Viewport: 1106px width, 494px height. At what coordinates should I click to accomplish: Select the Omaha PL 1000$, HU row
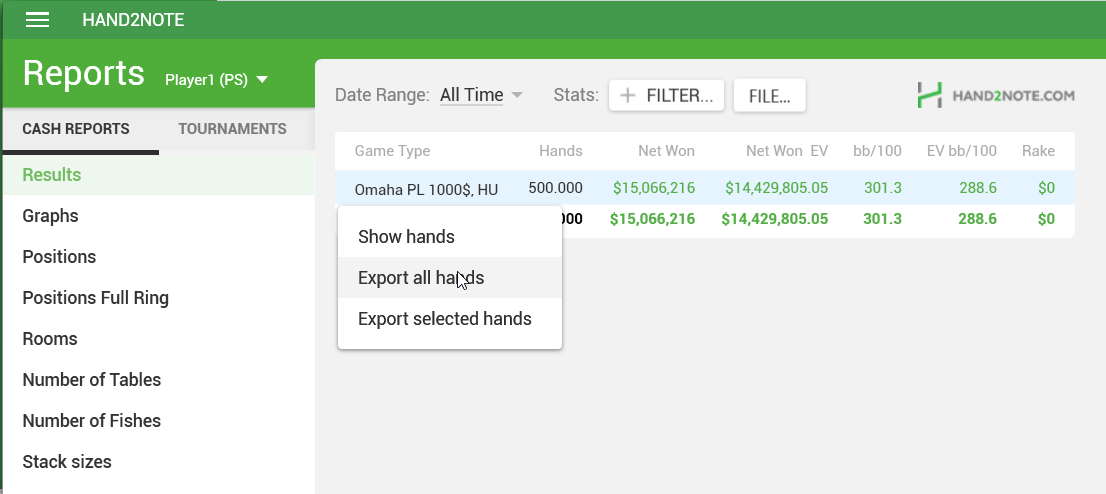[426, 189]
